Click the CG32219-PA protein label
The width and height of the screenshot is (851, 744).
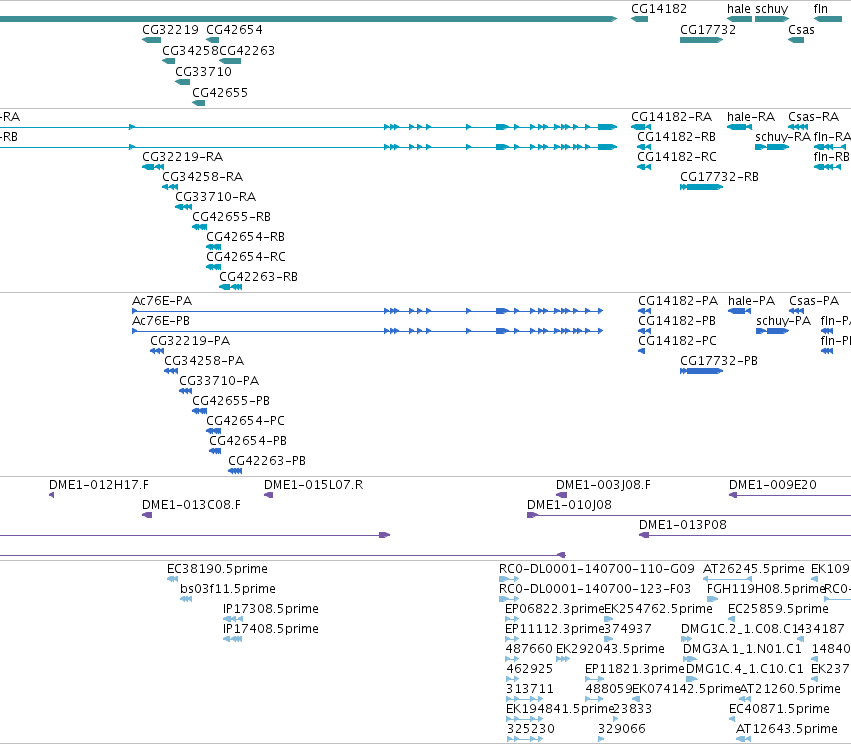coord(190,341)
